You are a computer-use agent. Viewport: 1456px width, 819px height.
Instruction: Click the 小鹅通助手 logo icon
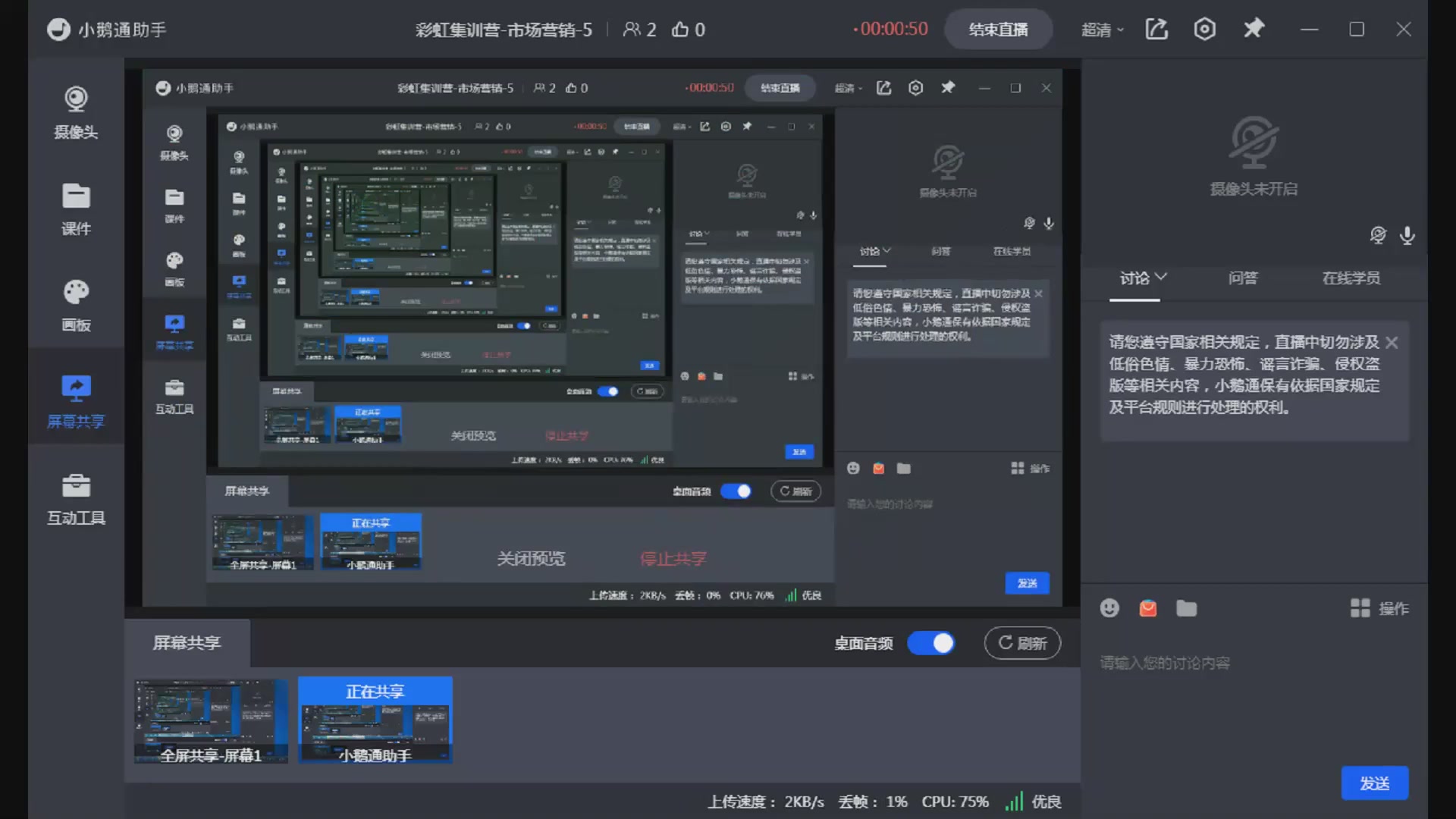tap(58, 30)
